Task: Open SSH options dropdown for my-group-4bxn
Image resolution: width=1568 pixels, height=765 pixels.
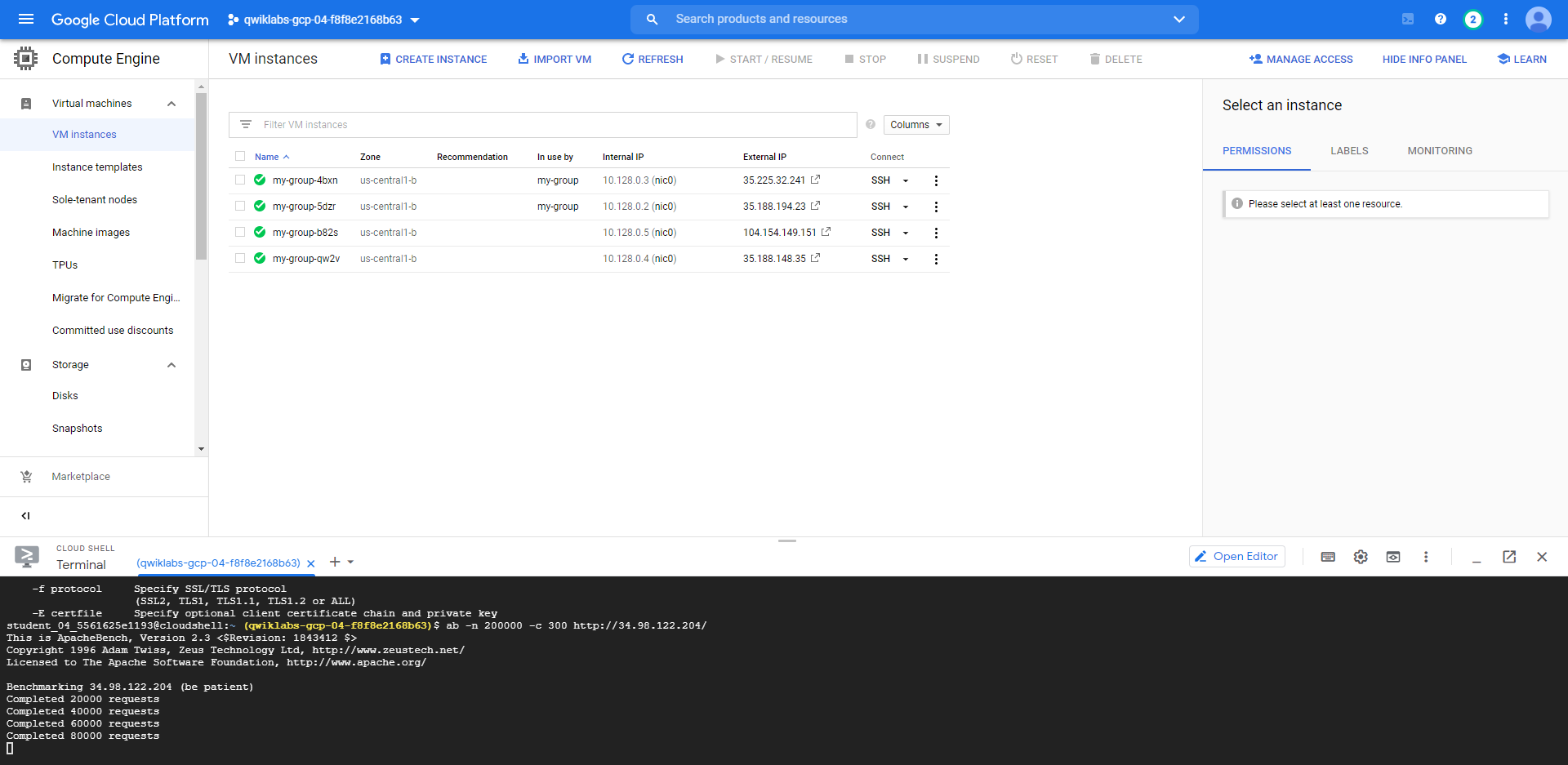Action: (x=906, y=180)
